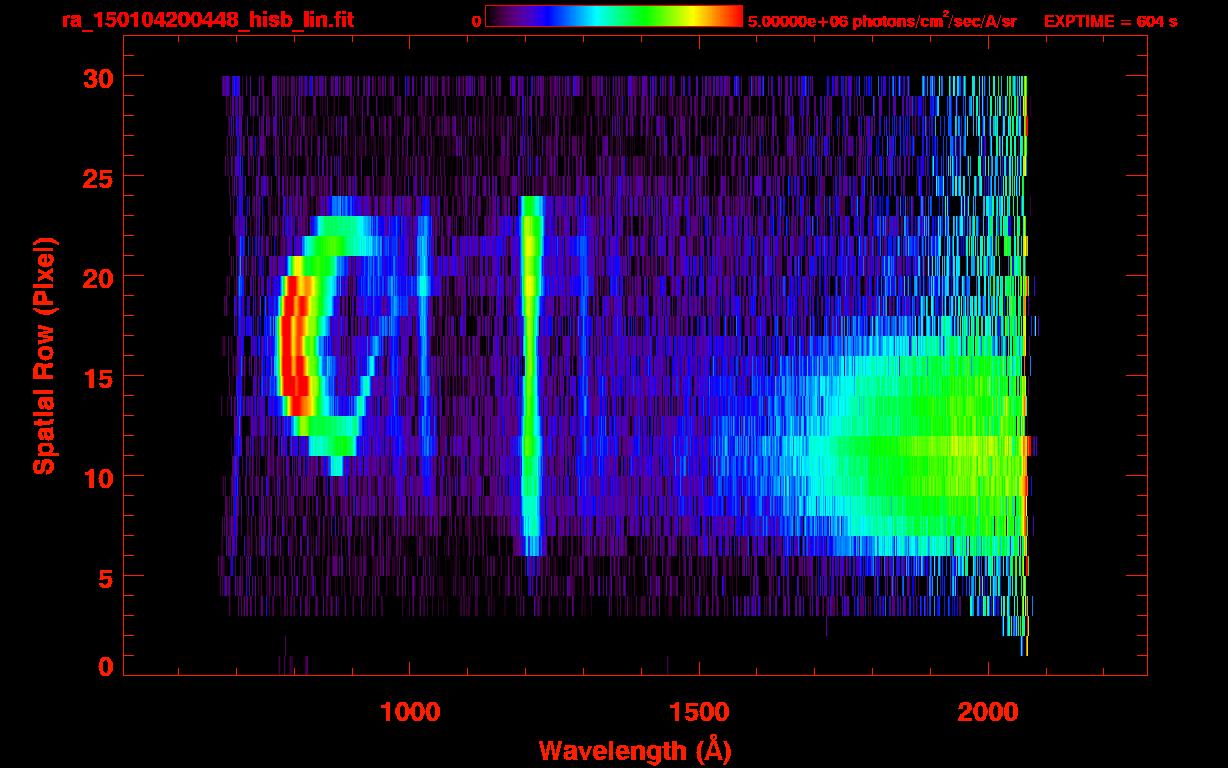1228x768 pixels.
Task: Click the EXPTIME = 604 s text
Action: (x=1110, y=21)
